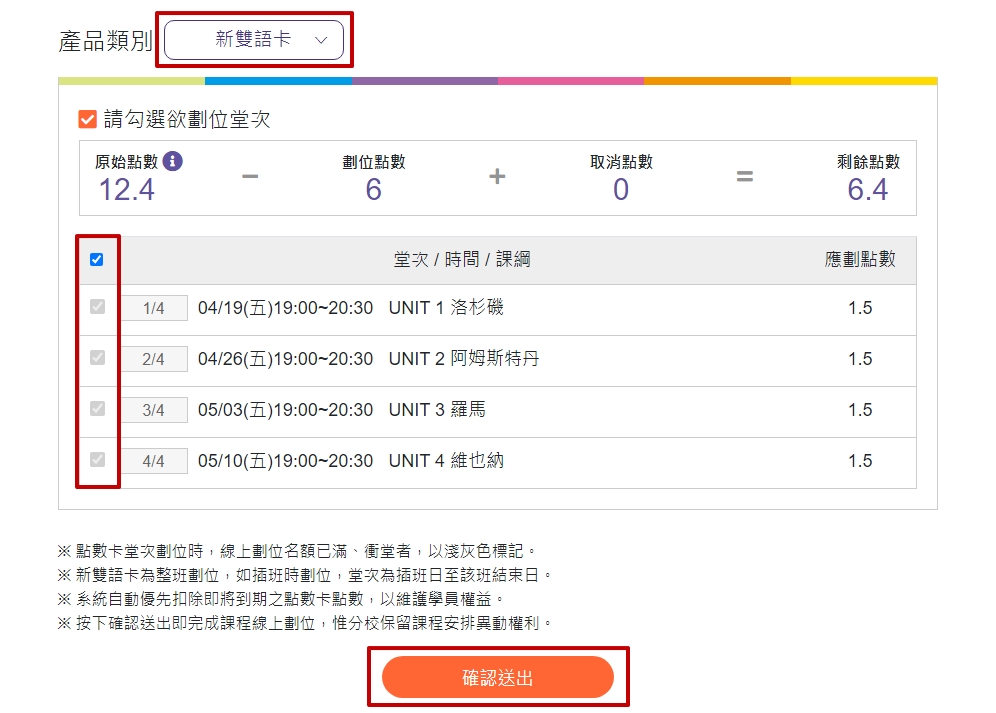Toggle the checkbox for session 3/4
996x713 pixels.
97,409
